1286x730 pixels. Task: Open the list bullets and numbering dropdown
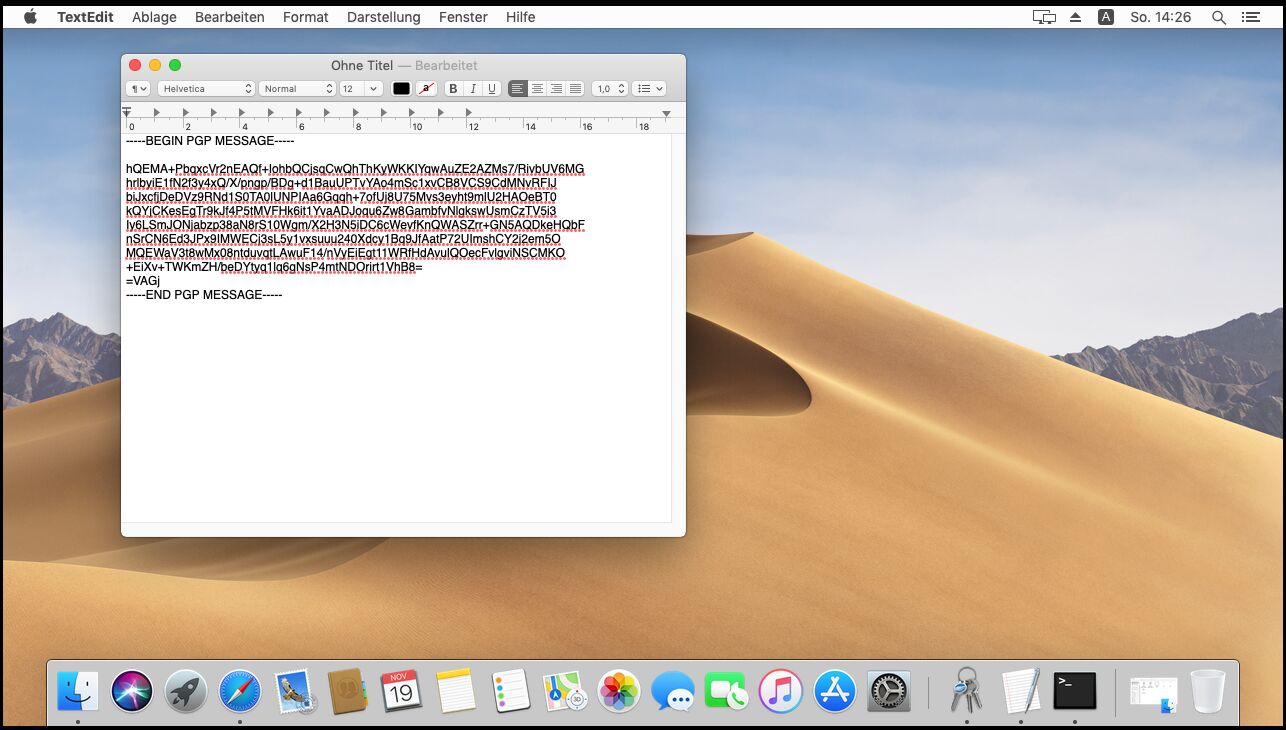[649, 89]
